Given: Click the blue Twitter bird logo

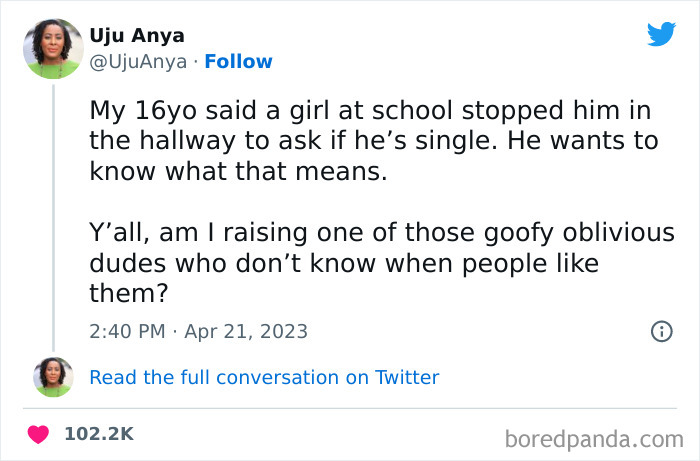Looking at the screenshot, I should point(661,34).
